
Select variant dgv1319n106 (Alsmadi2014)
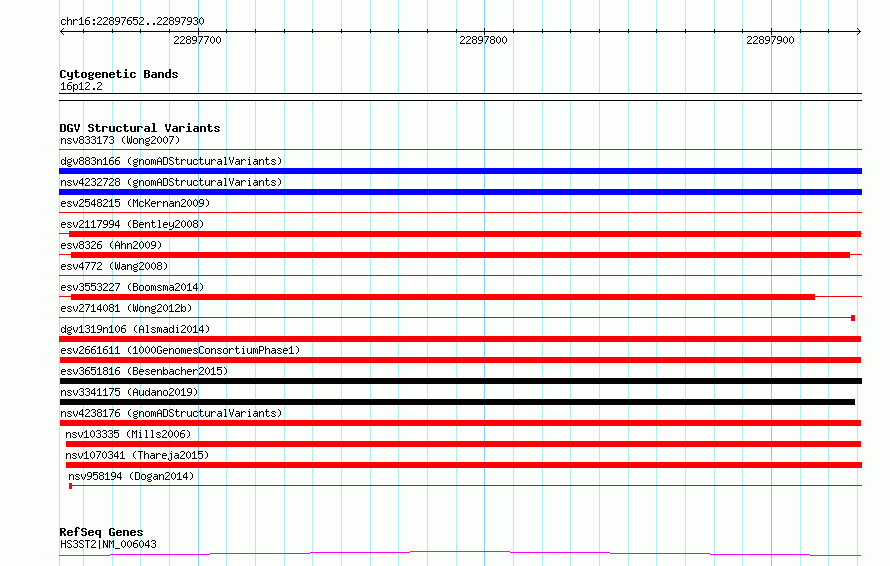[135, 329]
